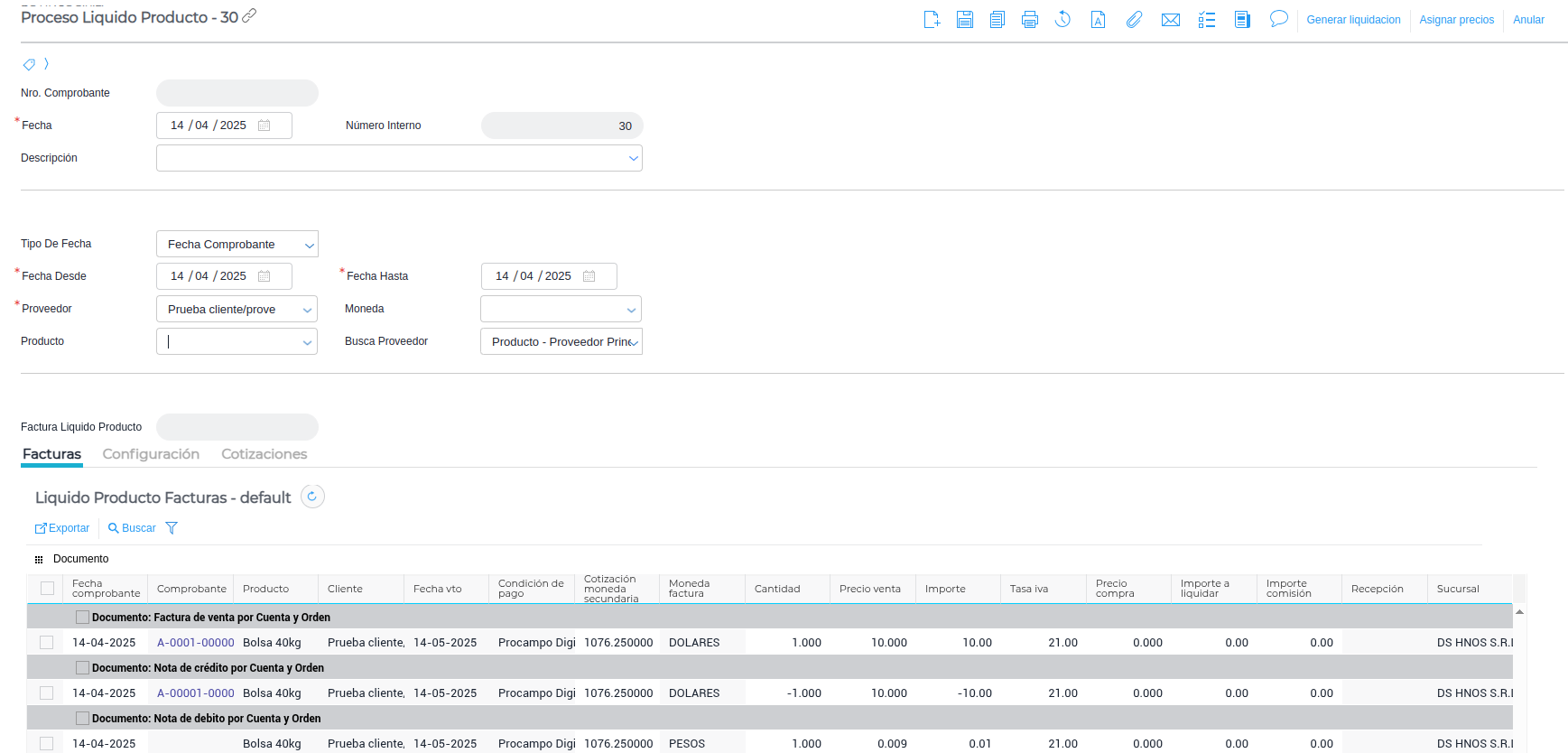Toggle the select-all checkbox in grid header
Image resolution: width=1568 pixels, height=753 pixels.
tap(47, 589)
